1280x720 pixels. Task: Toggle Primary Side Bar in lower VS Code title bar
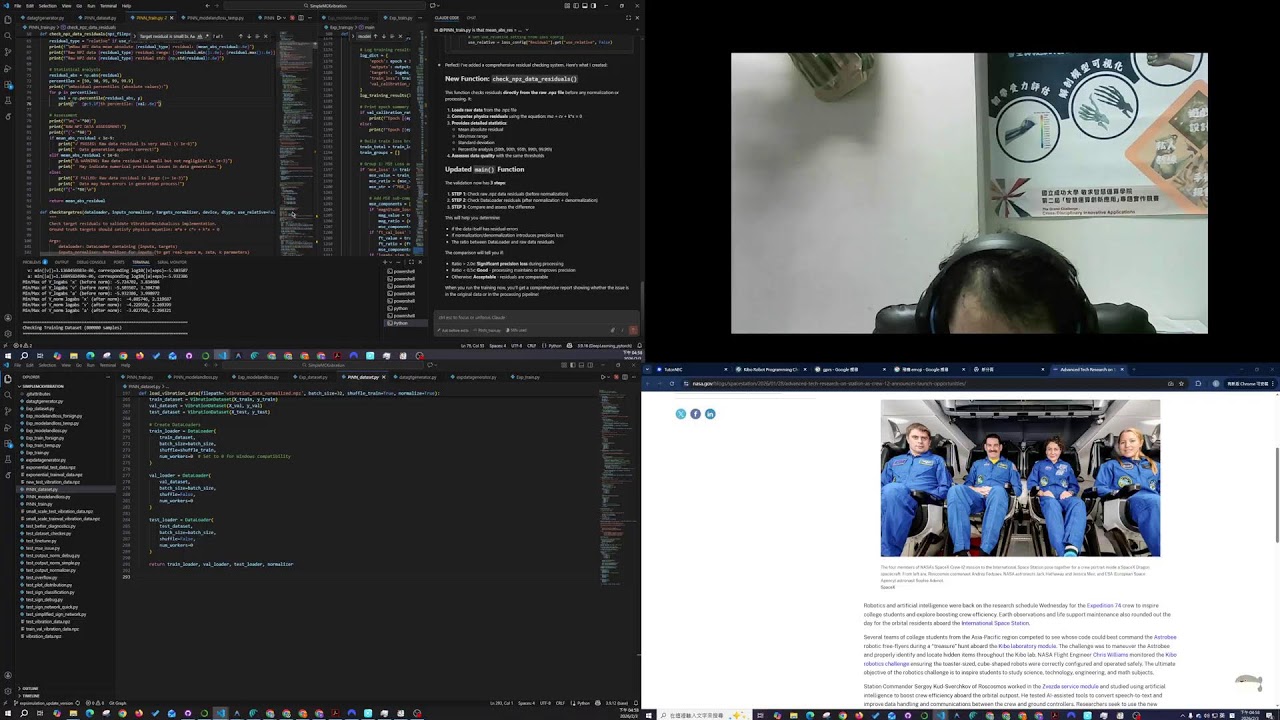573,365
